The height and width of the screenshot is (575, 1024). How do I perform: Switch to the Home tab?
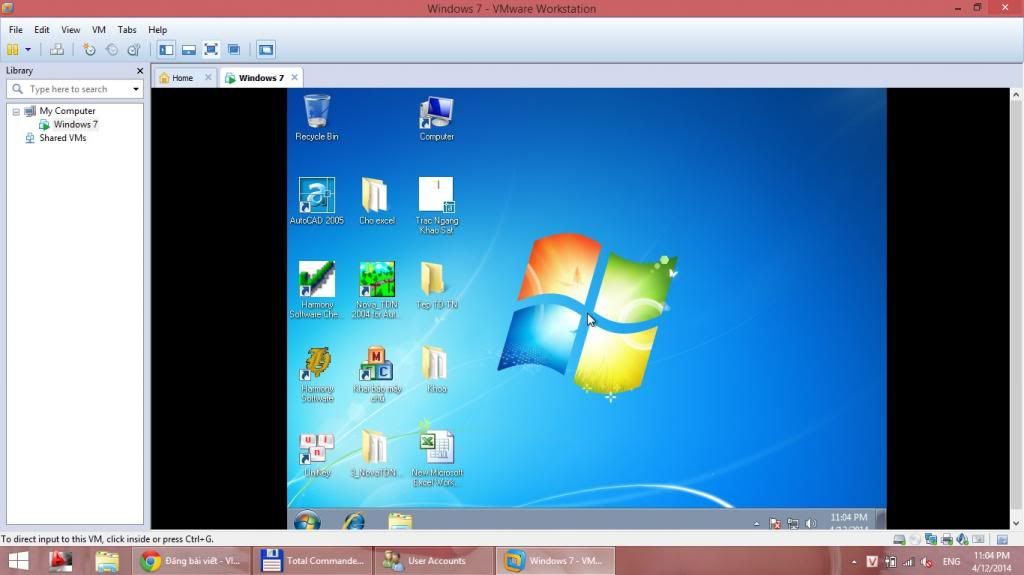181,77
